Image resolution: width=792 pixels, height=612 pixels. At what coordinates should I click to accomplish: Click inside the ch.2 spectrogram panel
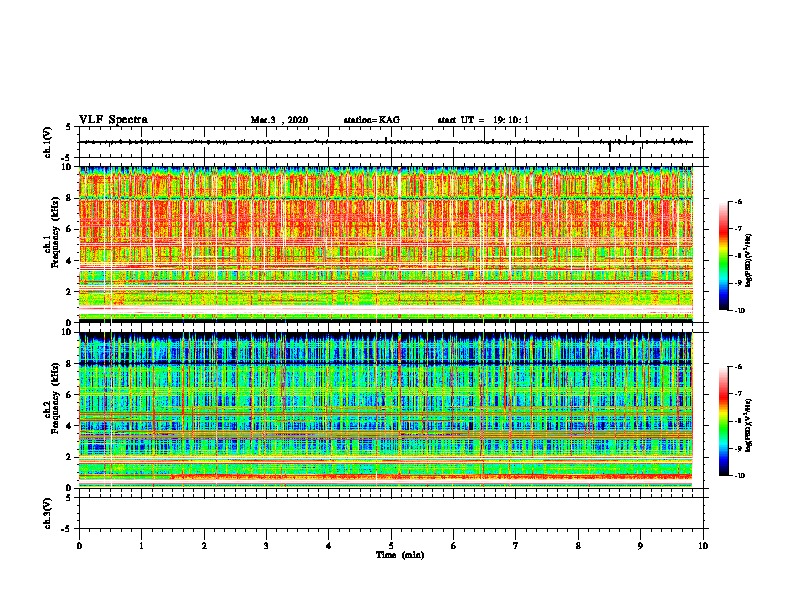[x=386, y=410]
